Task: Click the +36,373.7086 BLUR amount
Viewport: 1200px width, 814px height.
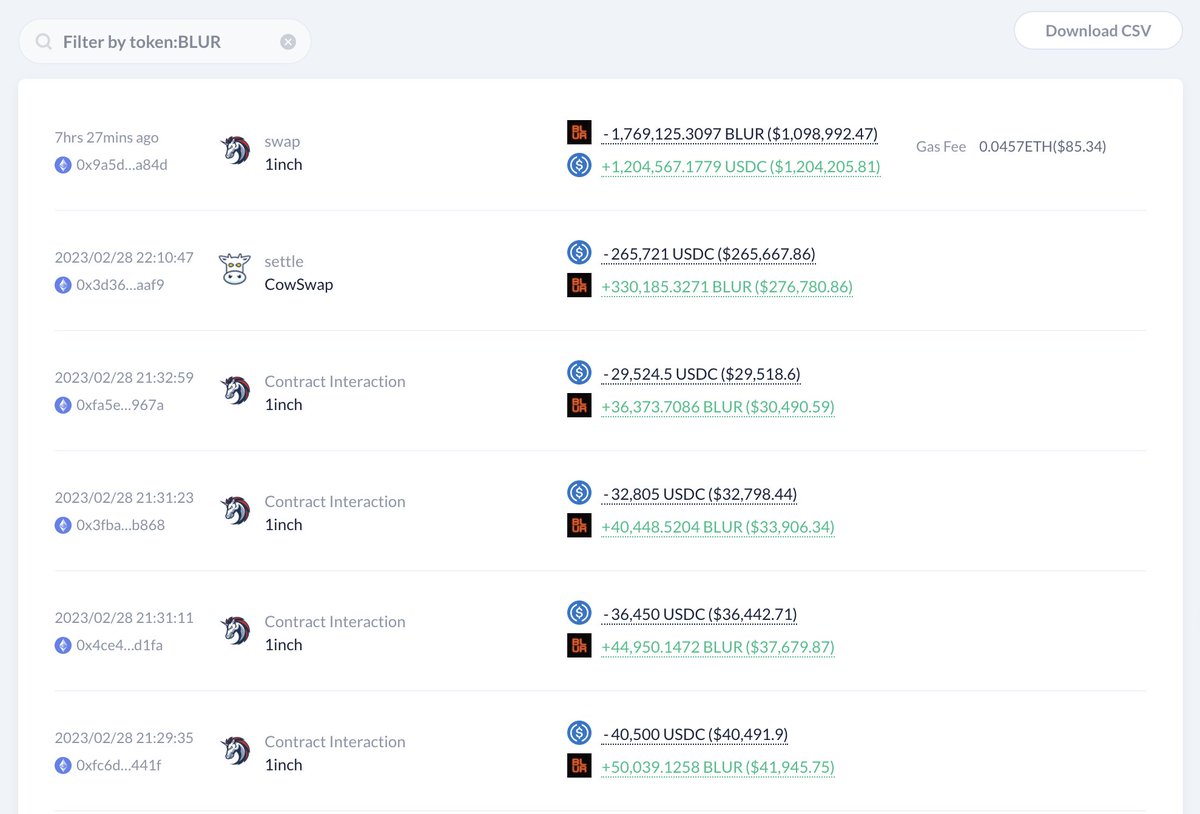Action: 718,407
